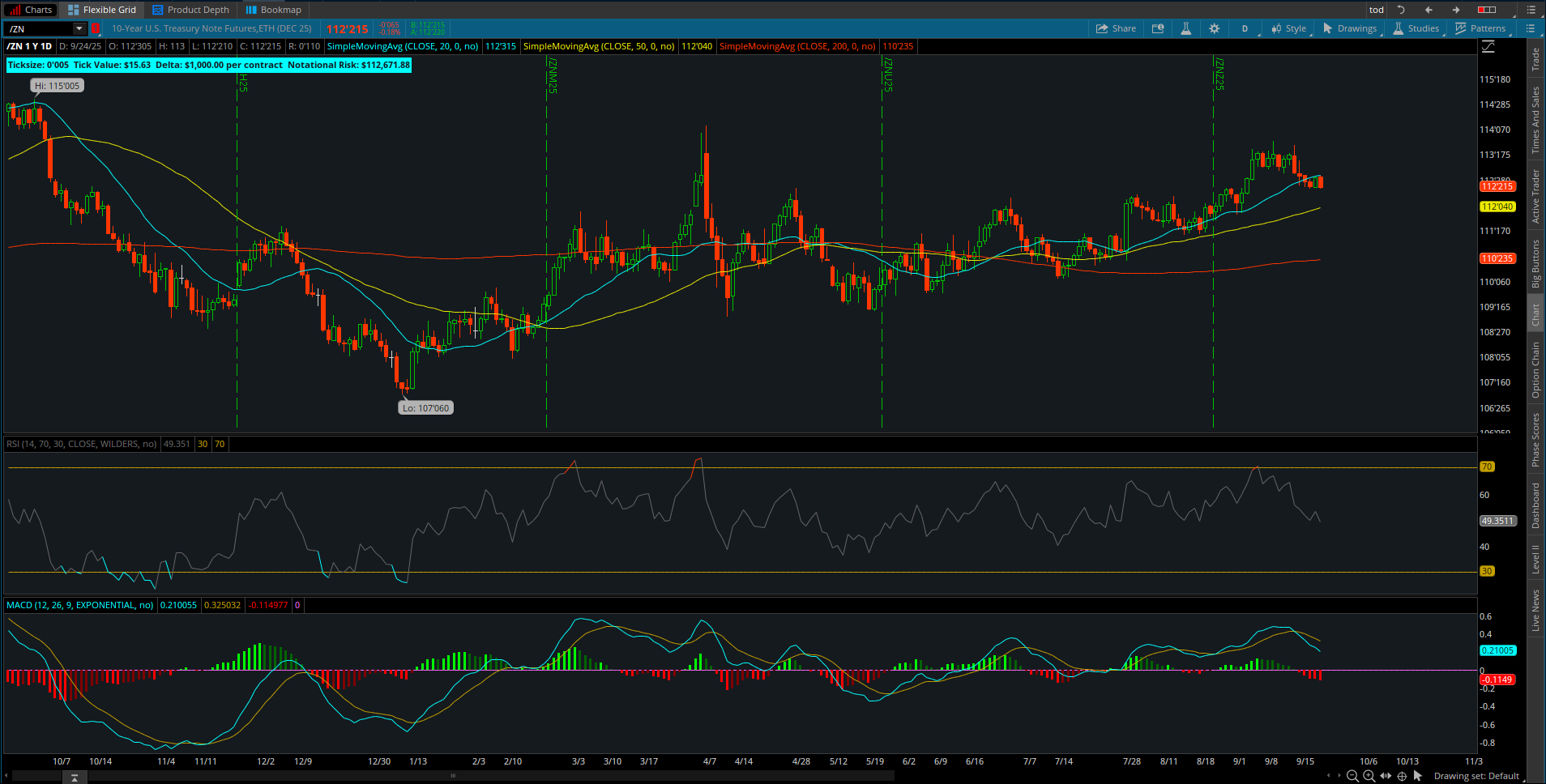Open the Studies dropdown

click(1416, 28)
